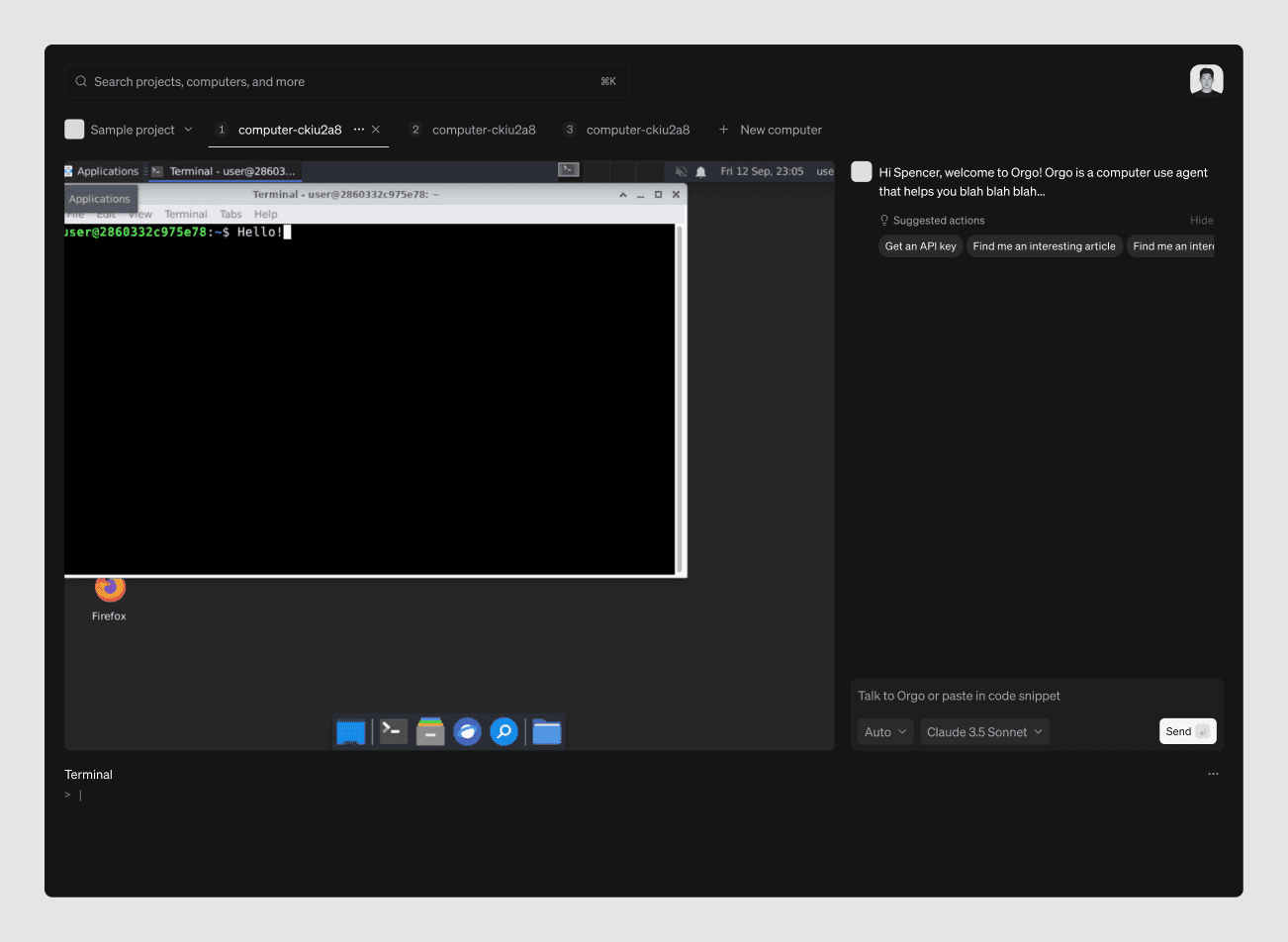Toggle the muted volume icon in the panel
The width and height of the screenshot is (1288, 942).
pyautogui.click(x=681, y=171)
